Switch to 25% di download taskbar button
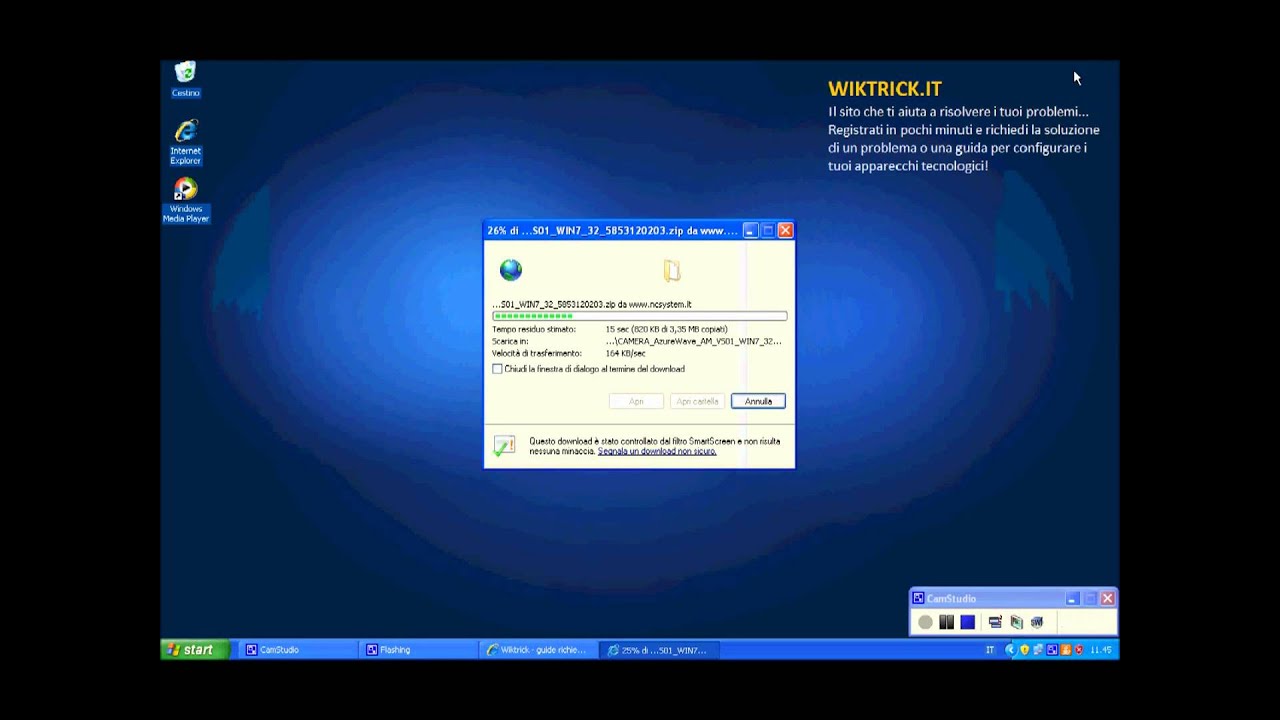The width and height of the screenshot is (1280, 720). (660, 650)
